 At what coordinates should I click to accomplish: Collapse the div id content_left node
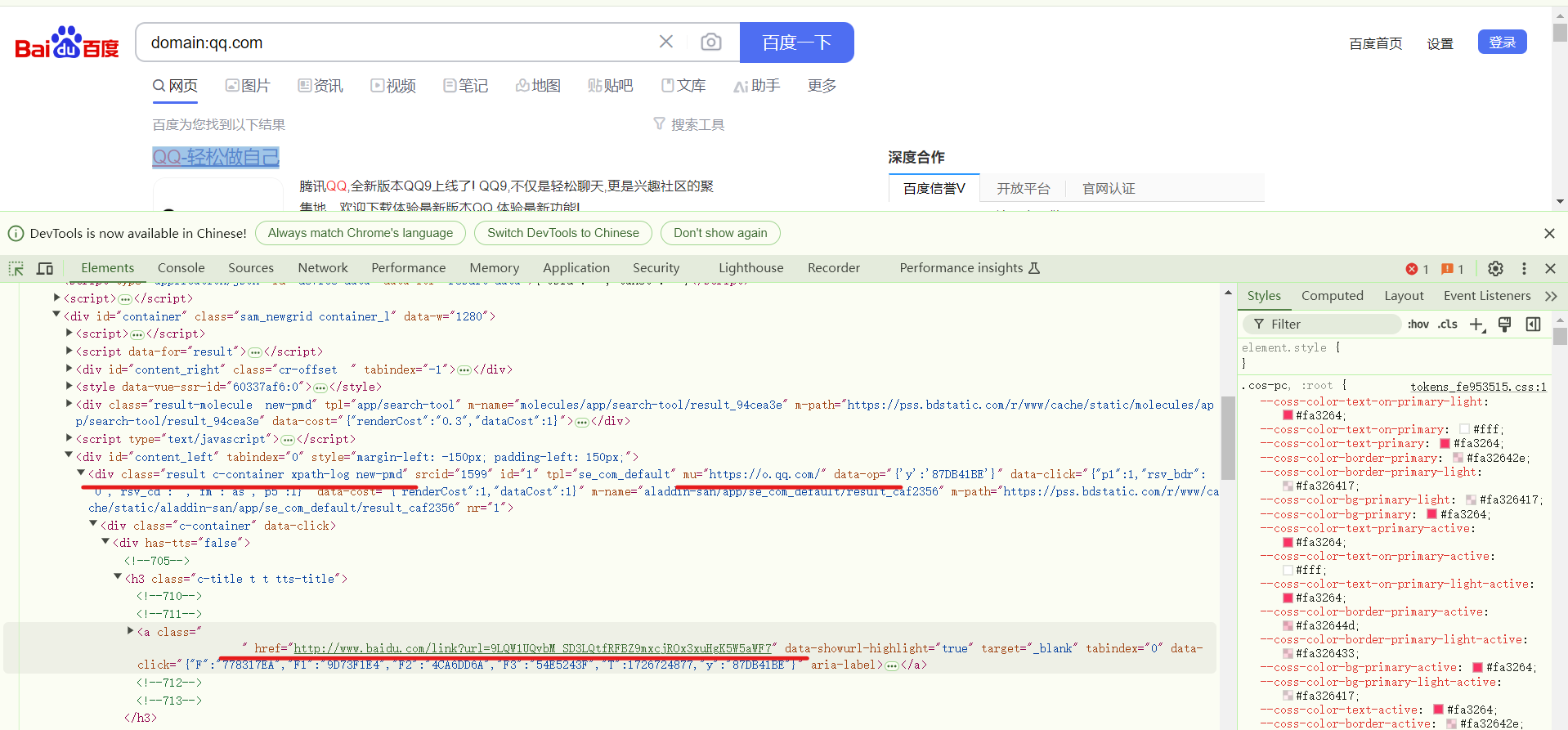(69, 455)
